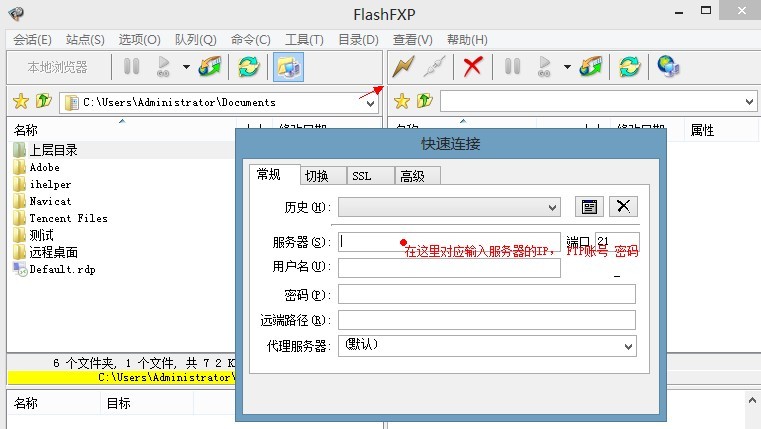Click the transfer queue icon in left toolbar

tap(210, 66)
